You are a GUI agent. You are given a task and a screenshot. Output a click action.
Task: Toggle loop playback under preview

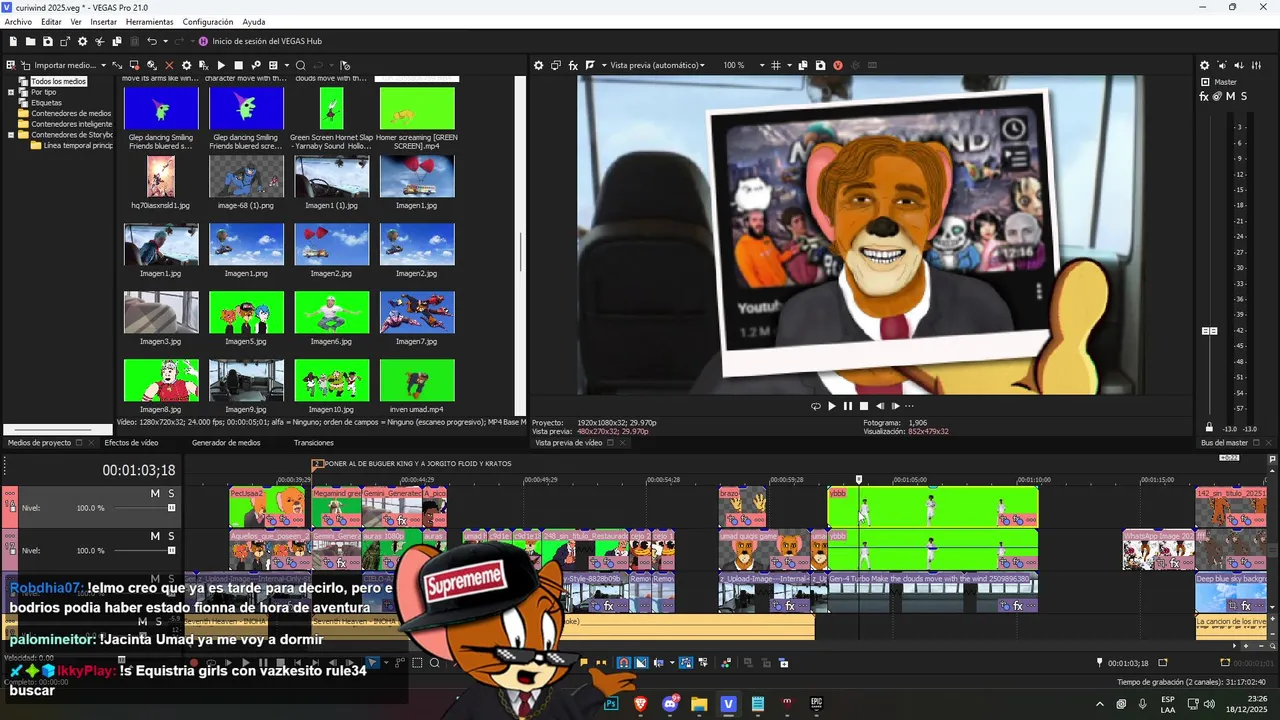tap(815, 406)
